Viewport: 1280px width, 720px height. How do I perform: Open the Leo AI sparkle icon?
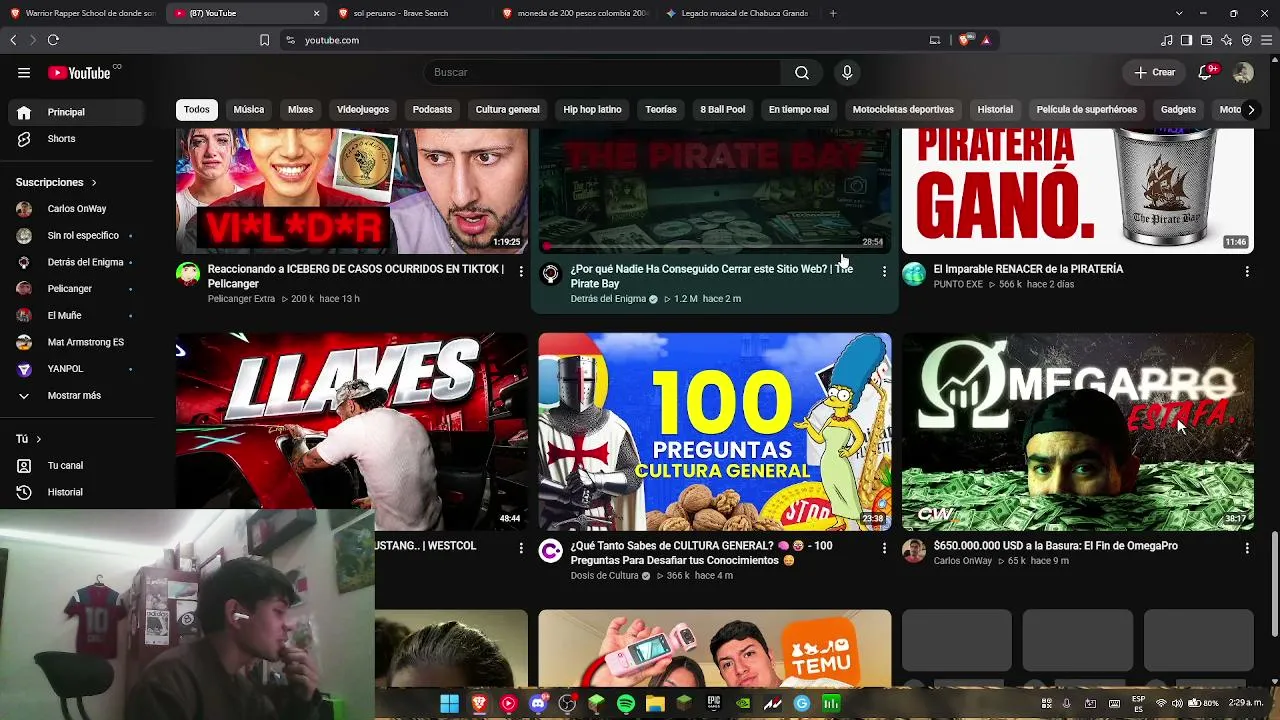(x=1226, y=40)
